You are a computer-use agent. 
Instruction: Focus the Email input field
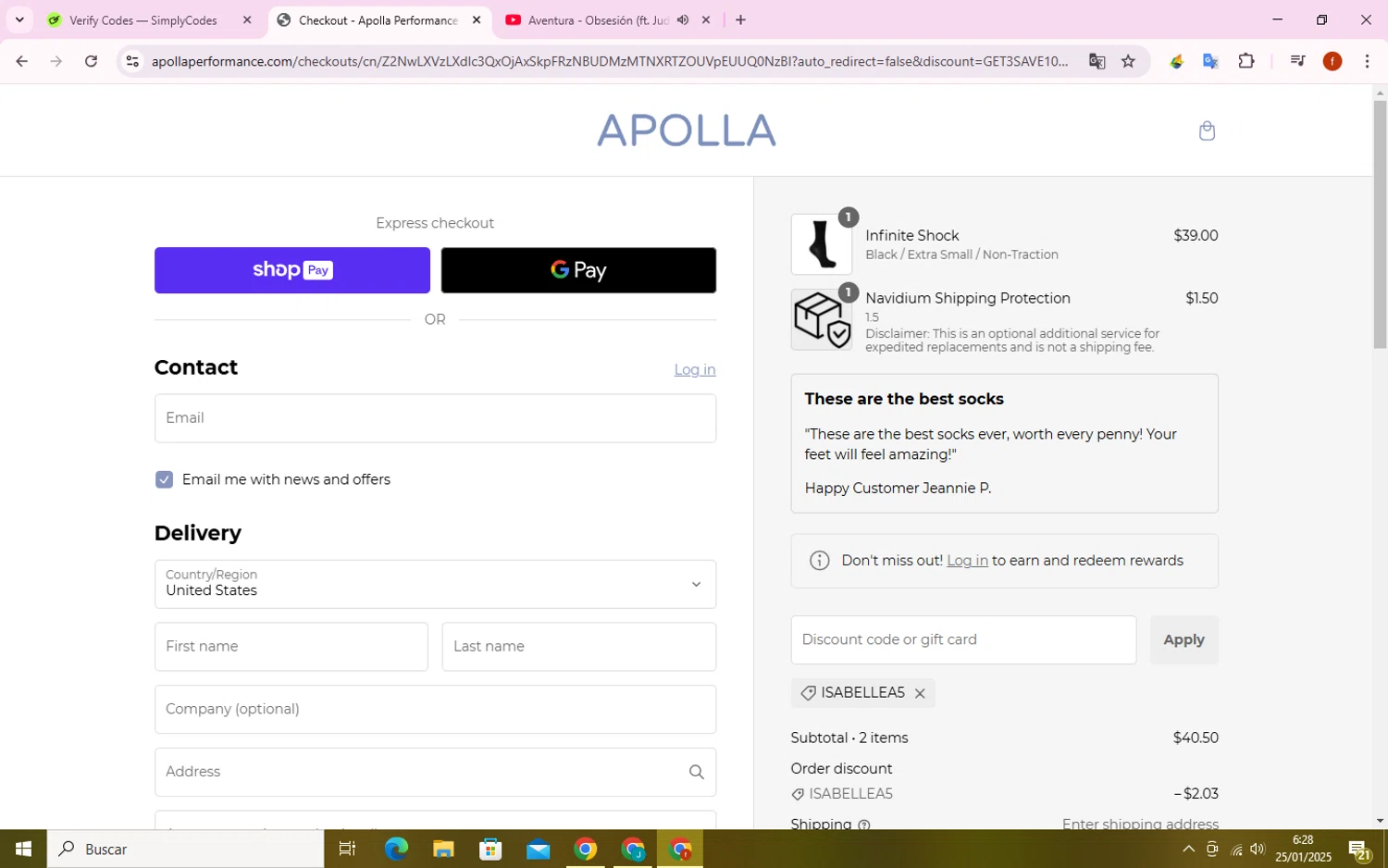(435, 418)
